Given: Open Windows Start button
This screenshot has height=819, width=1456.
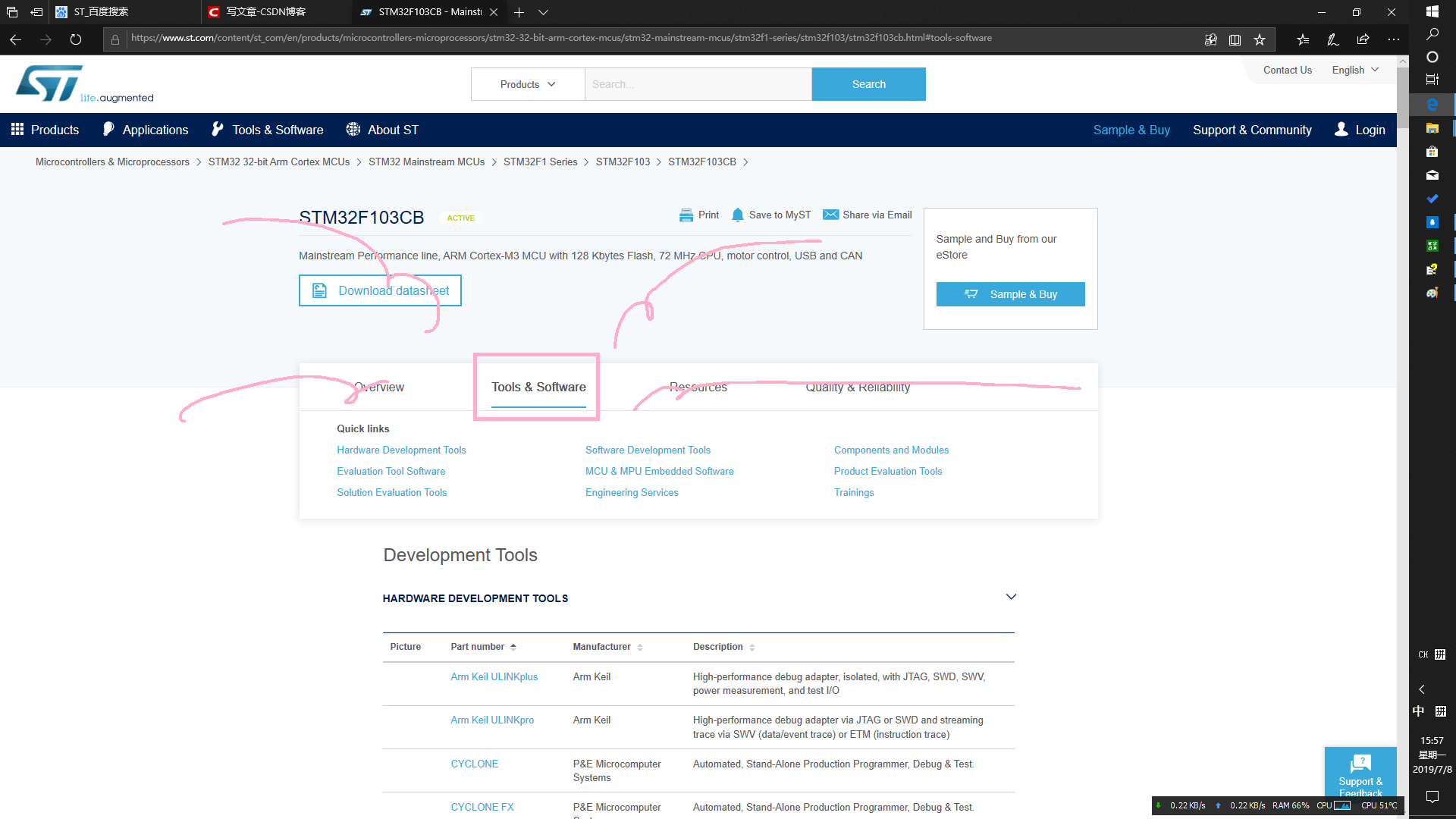Looking at the screenshot, I should [1432, 11].
